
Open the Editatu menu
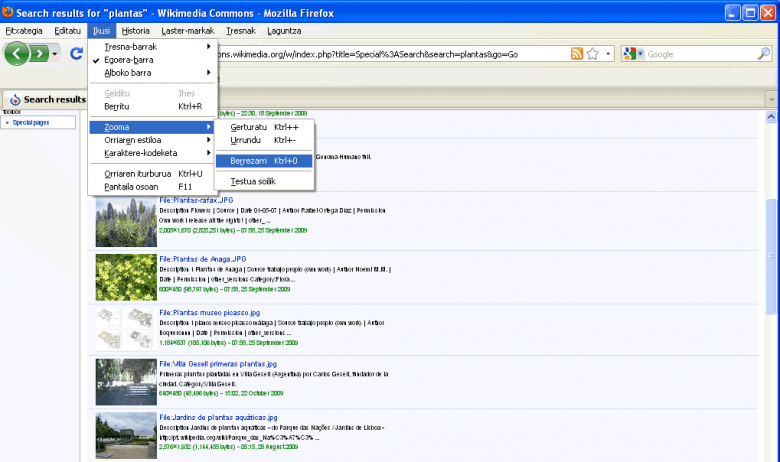click(x=68, y=31)
